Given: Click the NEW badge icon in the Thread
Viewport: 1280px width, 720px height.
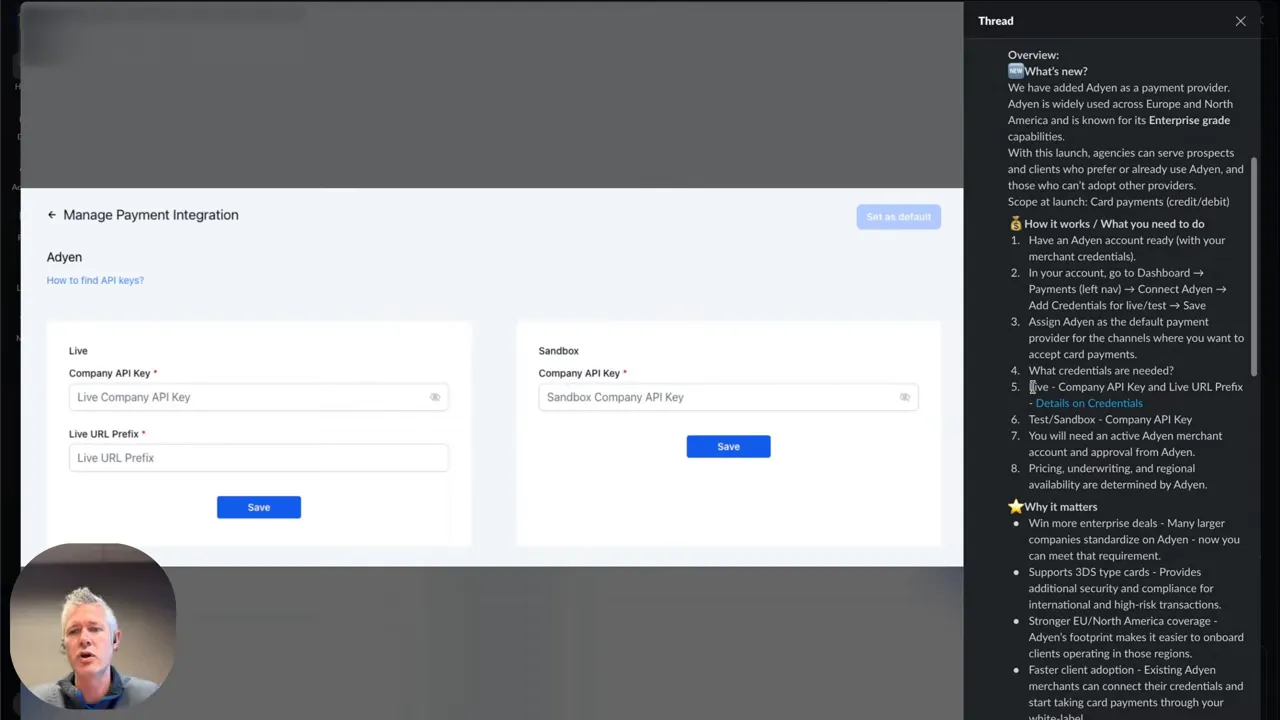Looking at the screenshot, I should pyautogui.click(x=1015, y=70).
